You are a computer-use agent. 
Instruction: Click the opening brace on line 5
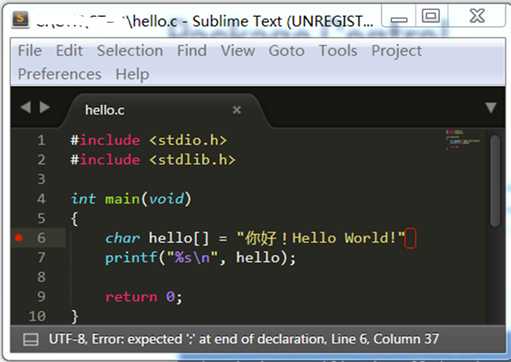[x=75, y=219]
